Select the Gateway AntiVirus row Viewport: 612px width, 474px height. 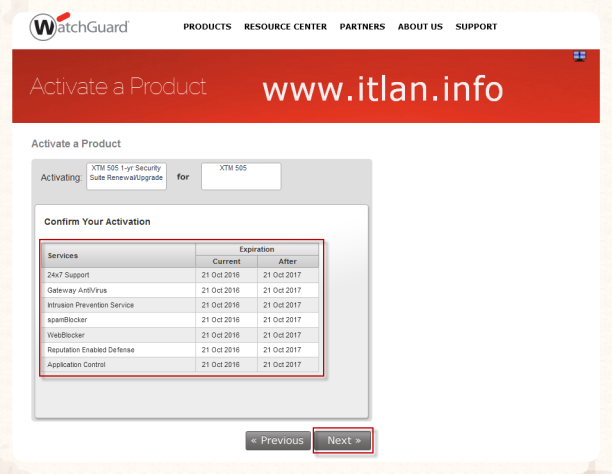[x=117, y=289]
